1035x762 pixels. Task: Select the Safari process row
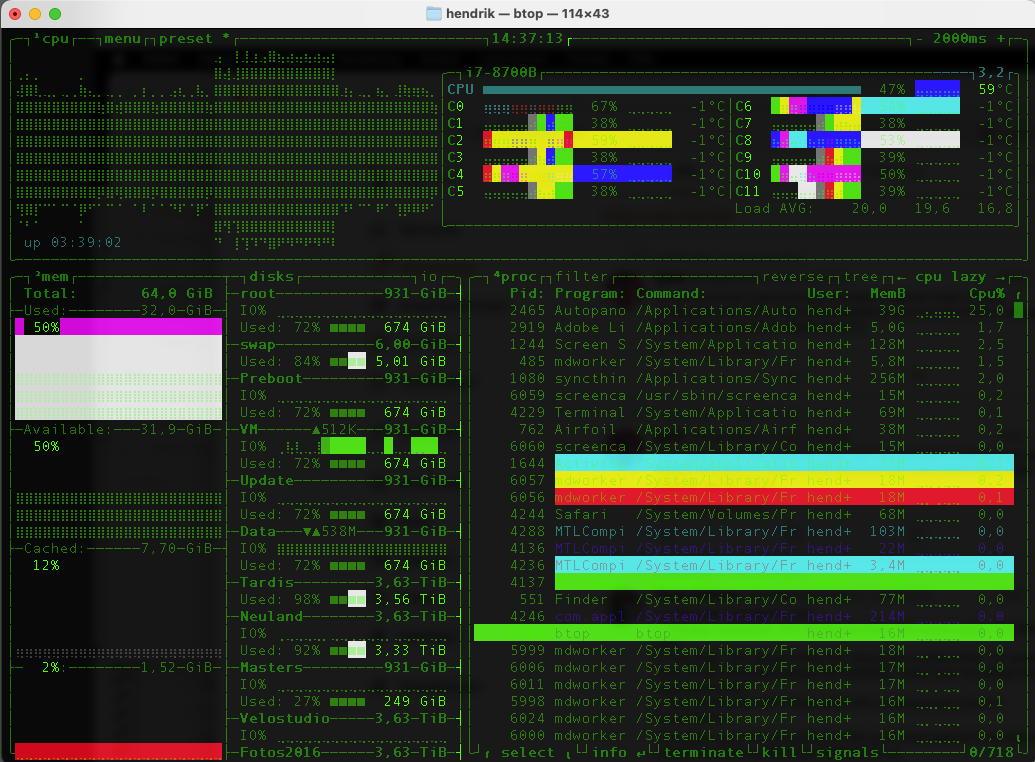[x=744, y=514]
